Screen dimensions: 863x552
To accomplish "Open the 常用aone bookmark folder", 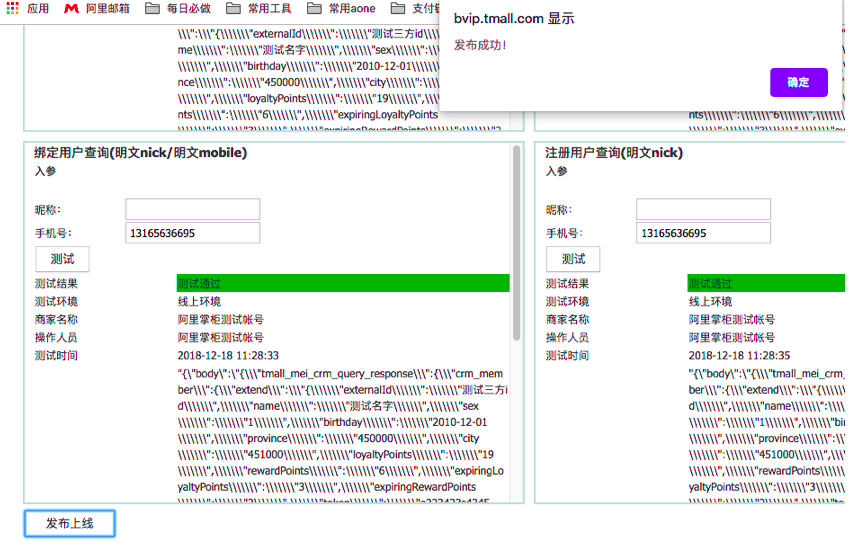I will click(x=341, y=8).
